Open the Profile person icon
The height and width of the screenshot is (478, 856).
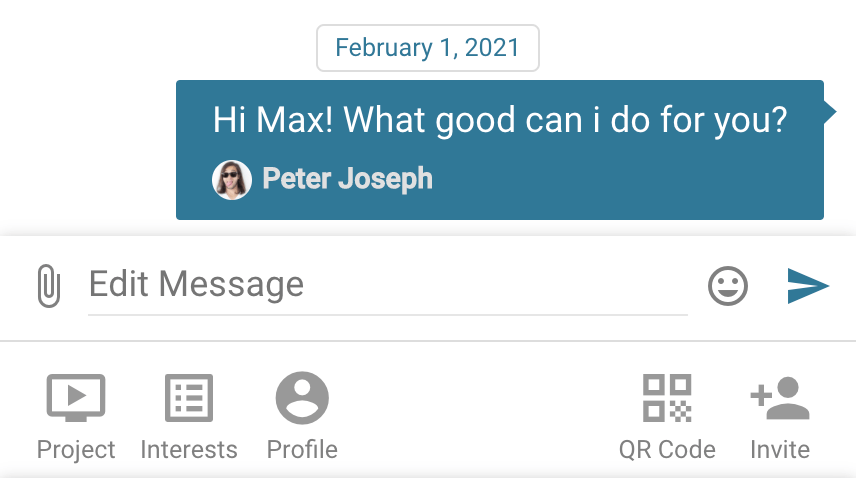302,398
